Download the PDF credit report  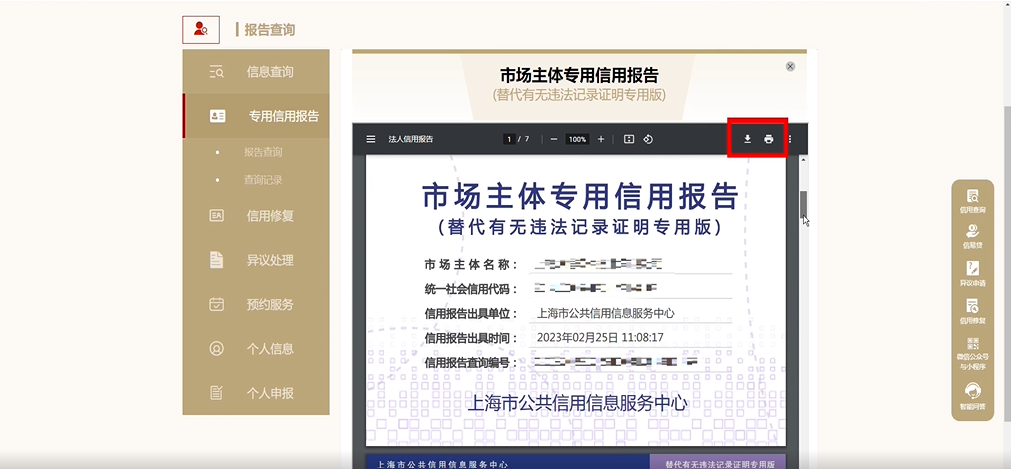747,139
